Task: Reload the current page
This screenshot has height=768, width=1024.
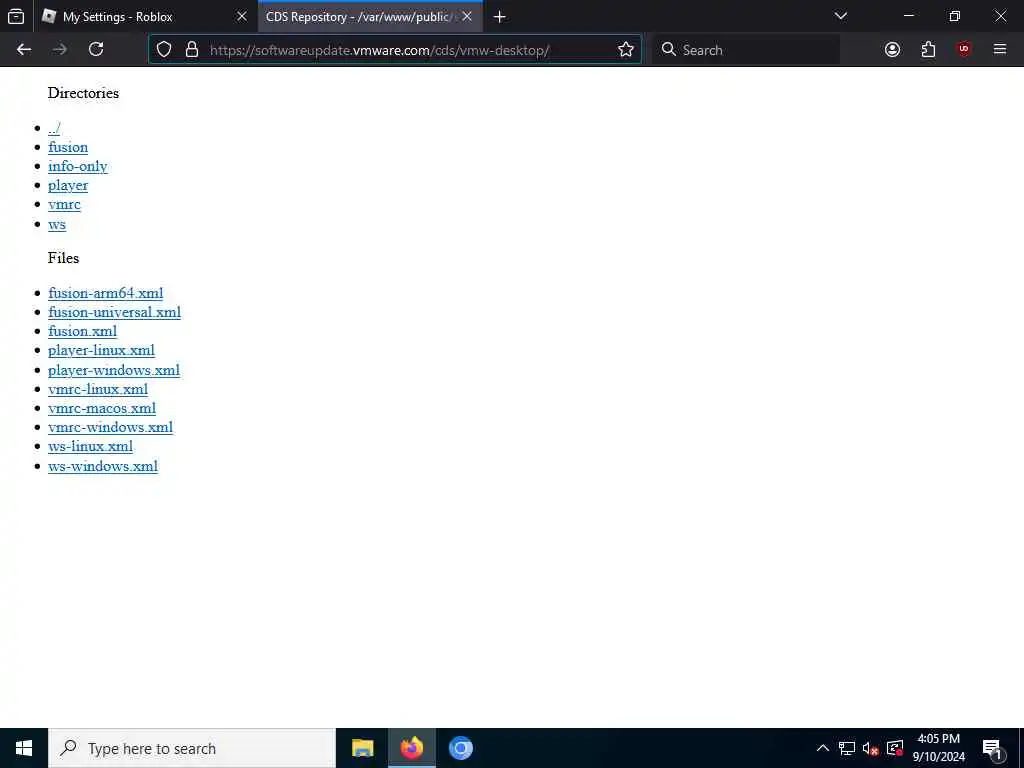Action: (x=96, y=50)
